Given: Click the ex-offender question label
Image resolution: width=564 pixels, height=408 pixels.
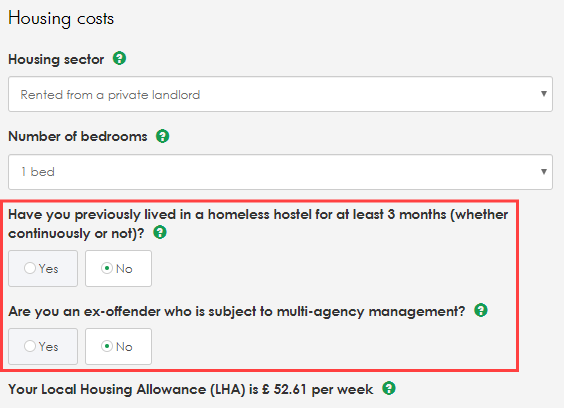Looking at the screenshot, I should 237,311.
